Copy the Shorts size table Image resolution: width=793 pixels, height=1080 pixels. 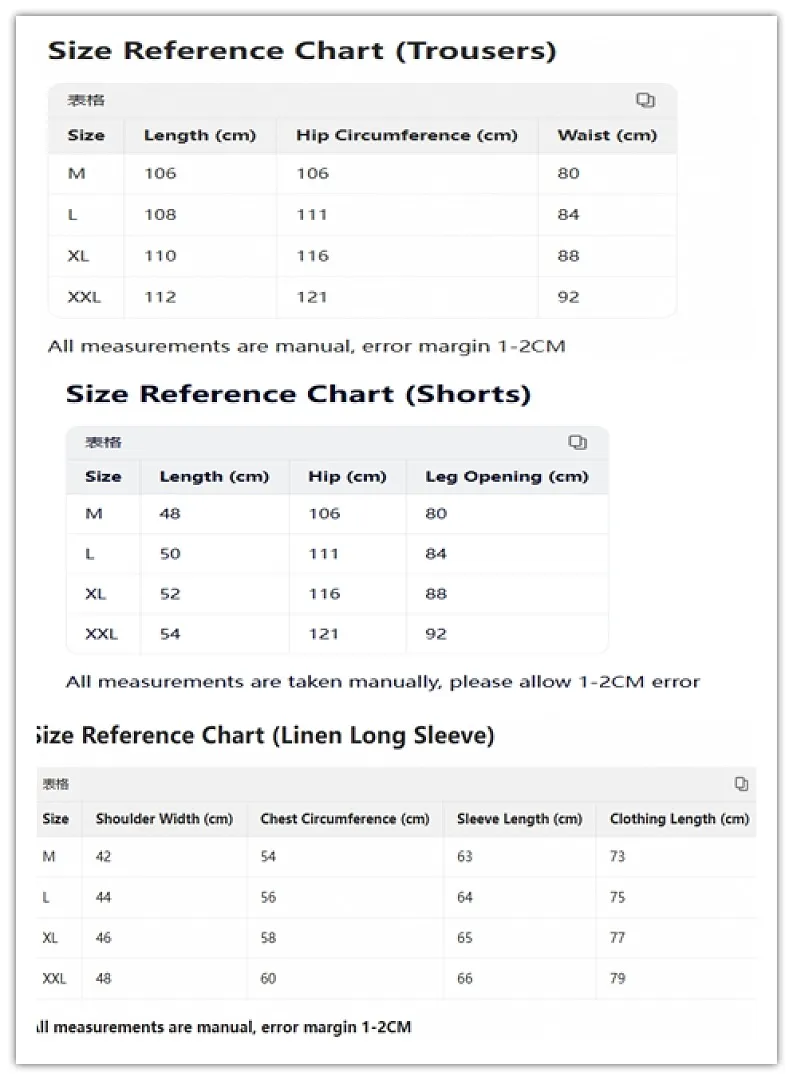coord(577,442)
